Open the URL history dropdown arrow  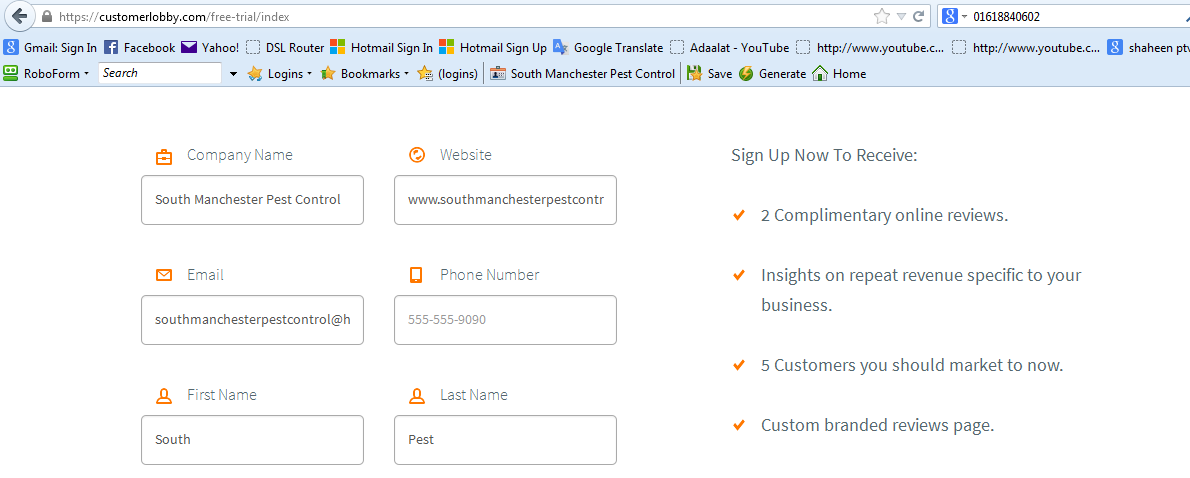click(x=901, y=16)
